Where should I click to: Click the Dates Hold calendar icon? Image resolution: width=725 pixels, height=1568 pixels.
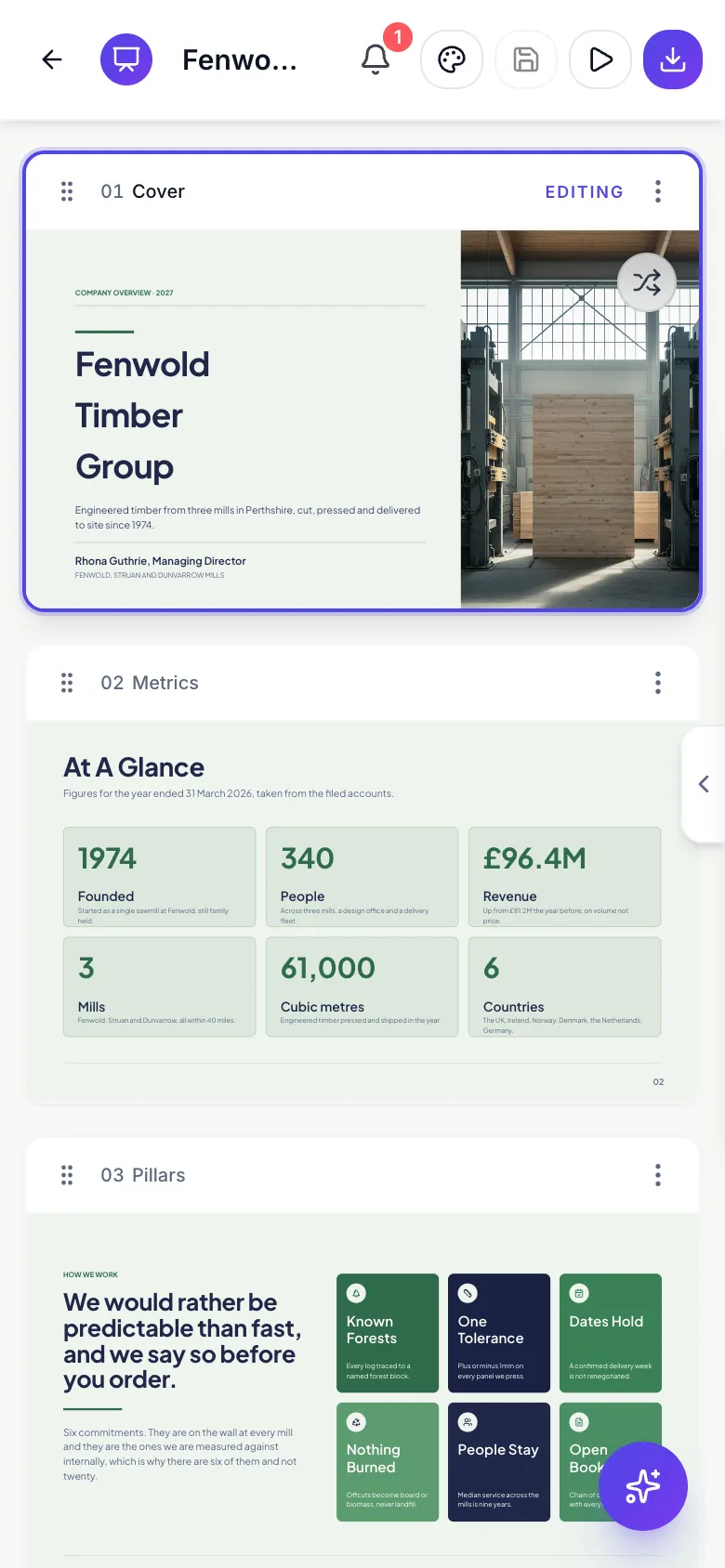click(579, 1293)
